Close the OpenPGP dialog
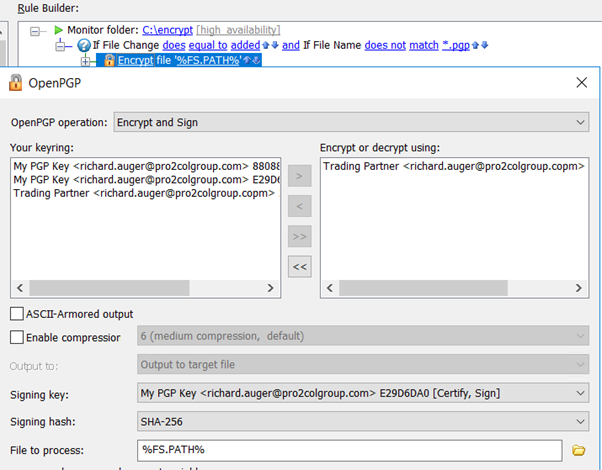This screenshot has width=602, height=470. 582,85
